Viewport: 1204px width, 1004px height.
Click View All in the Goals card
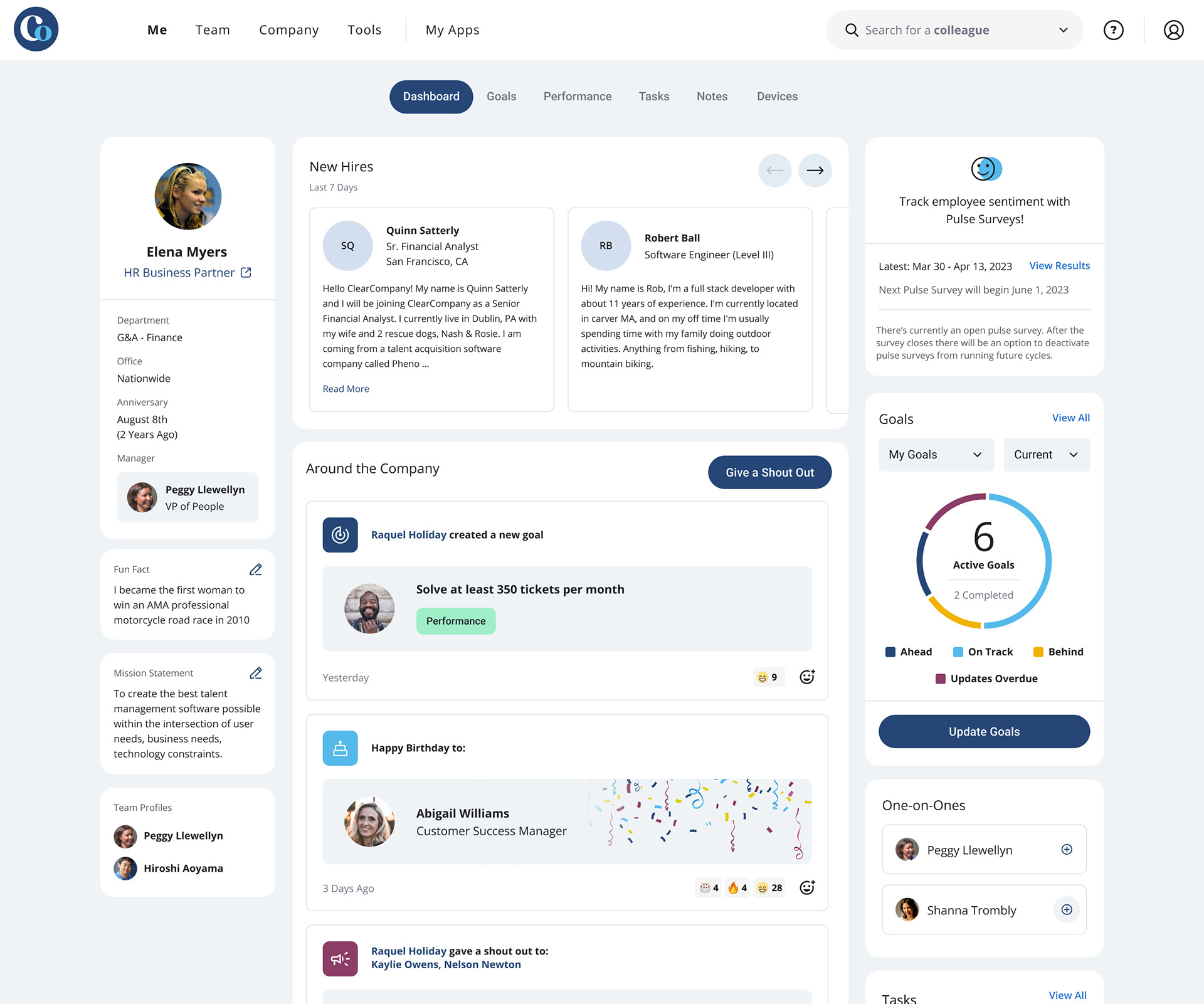1070,418
